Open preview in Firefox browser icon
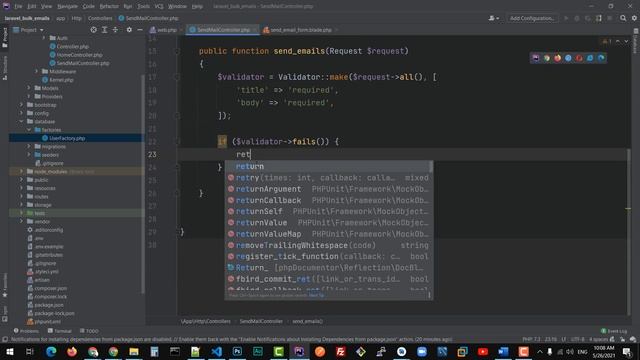The width and height of the screenshot is (640, 360). pos(557,58)
